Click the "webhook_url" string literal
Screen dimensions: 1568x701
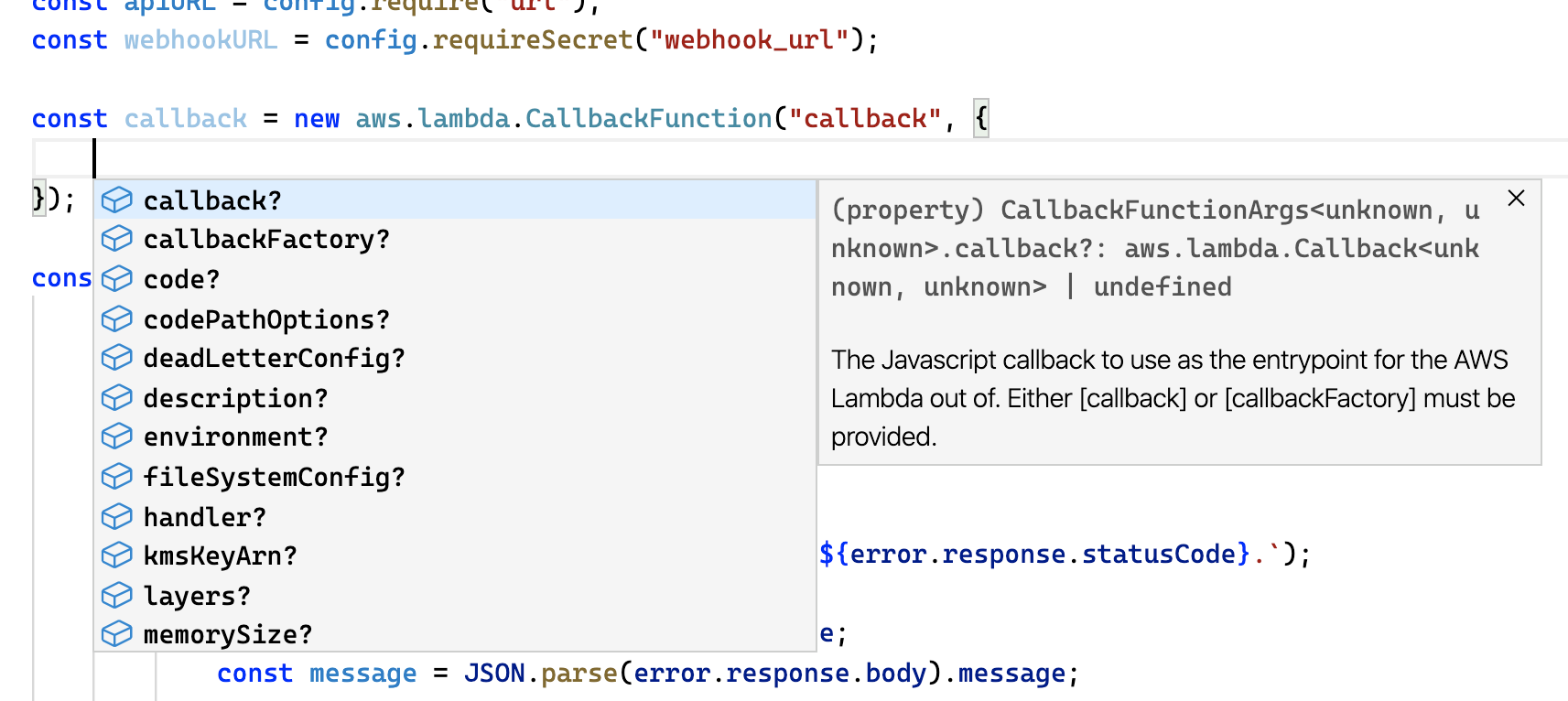749,40
